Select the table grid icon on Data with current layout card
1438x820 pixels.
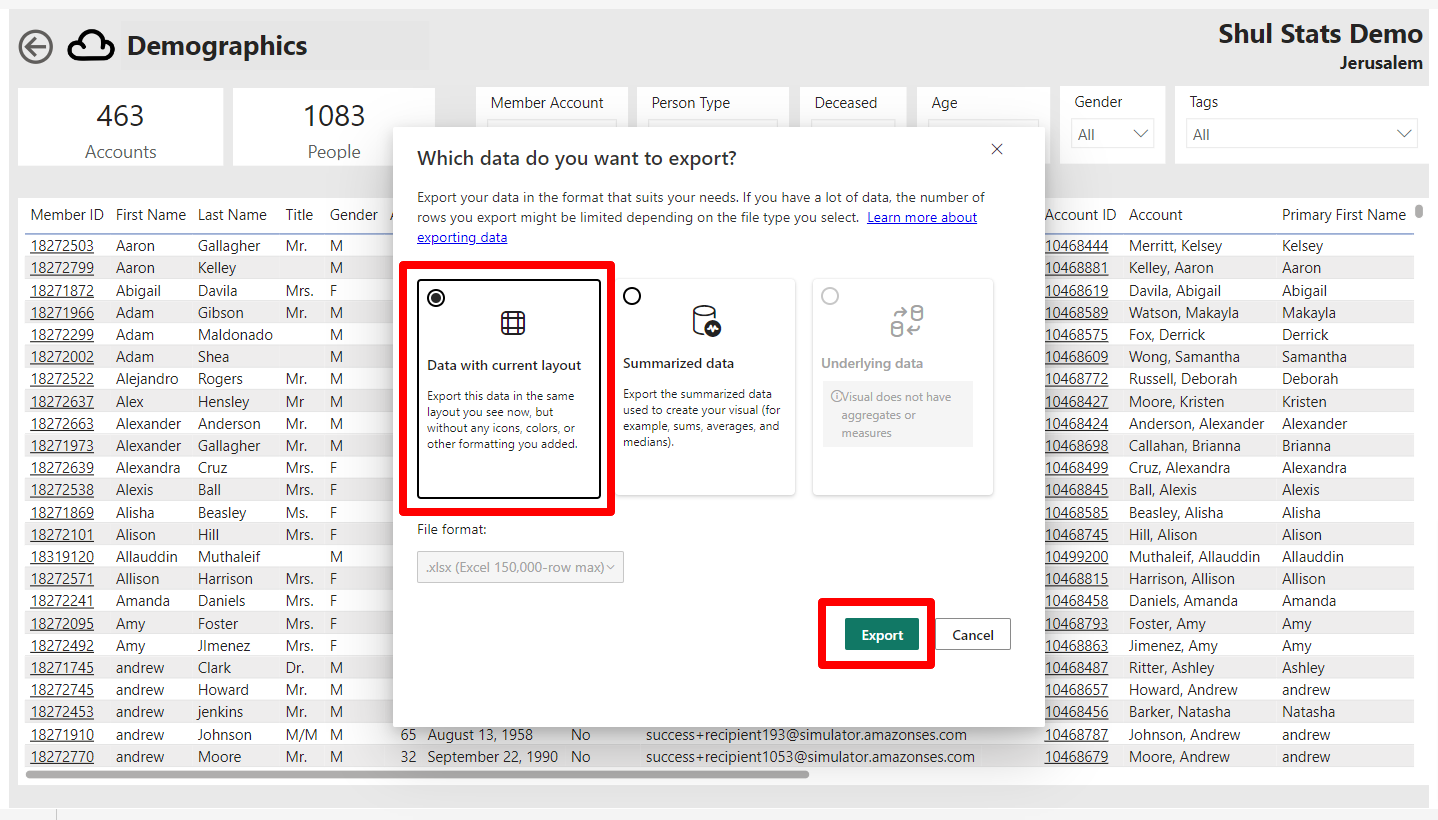point(512,323)
